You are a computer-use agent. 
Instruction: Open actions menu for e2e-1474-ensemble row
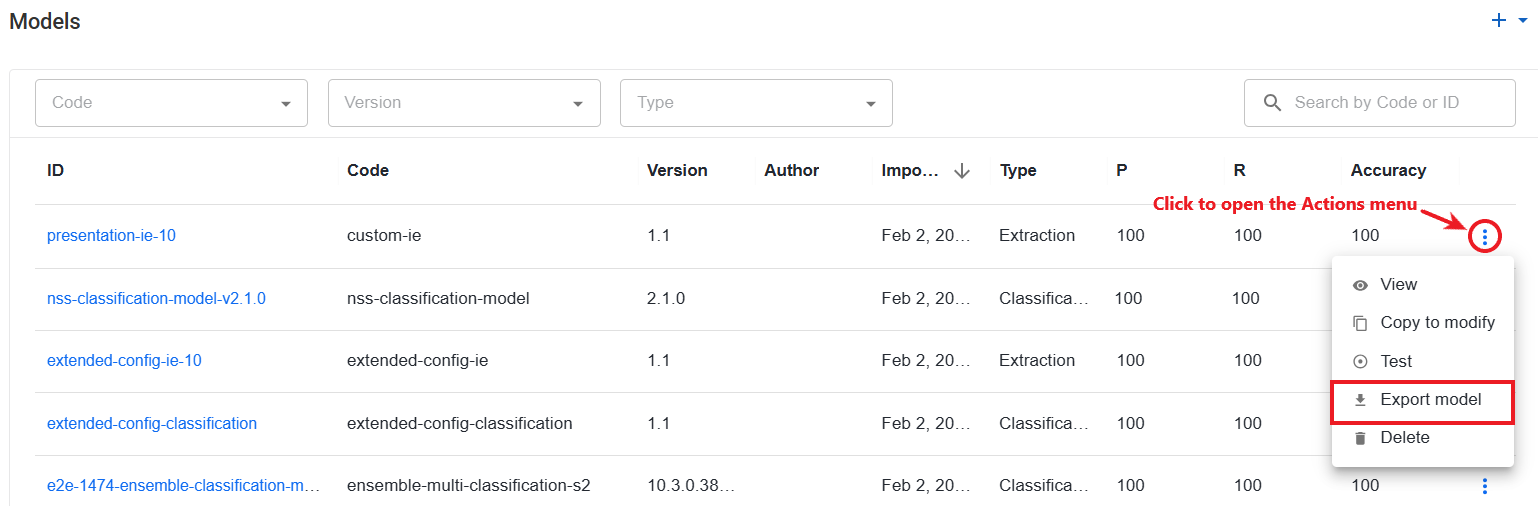click(x=1485, y=486)
